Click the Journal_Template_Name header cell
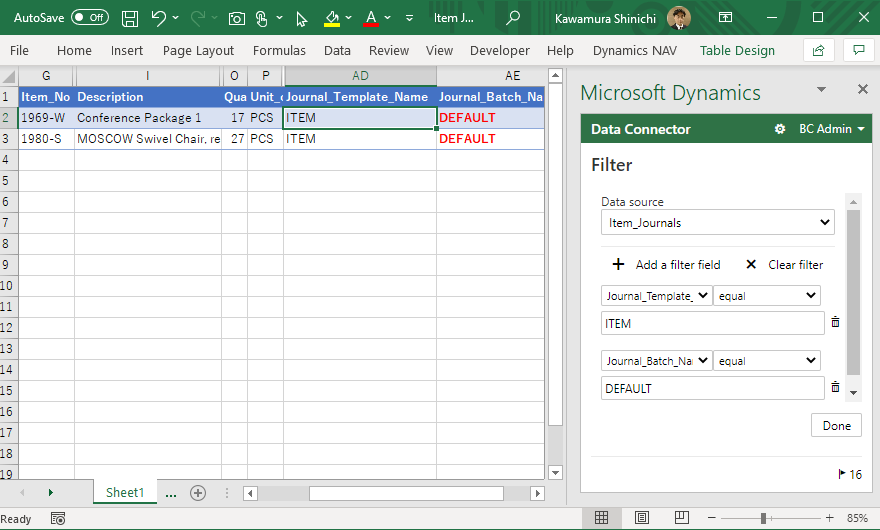The image size is (880, 530). (360, 97)
